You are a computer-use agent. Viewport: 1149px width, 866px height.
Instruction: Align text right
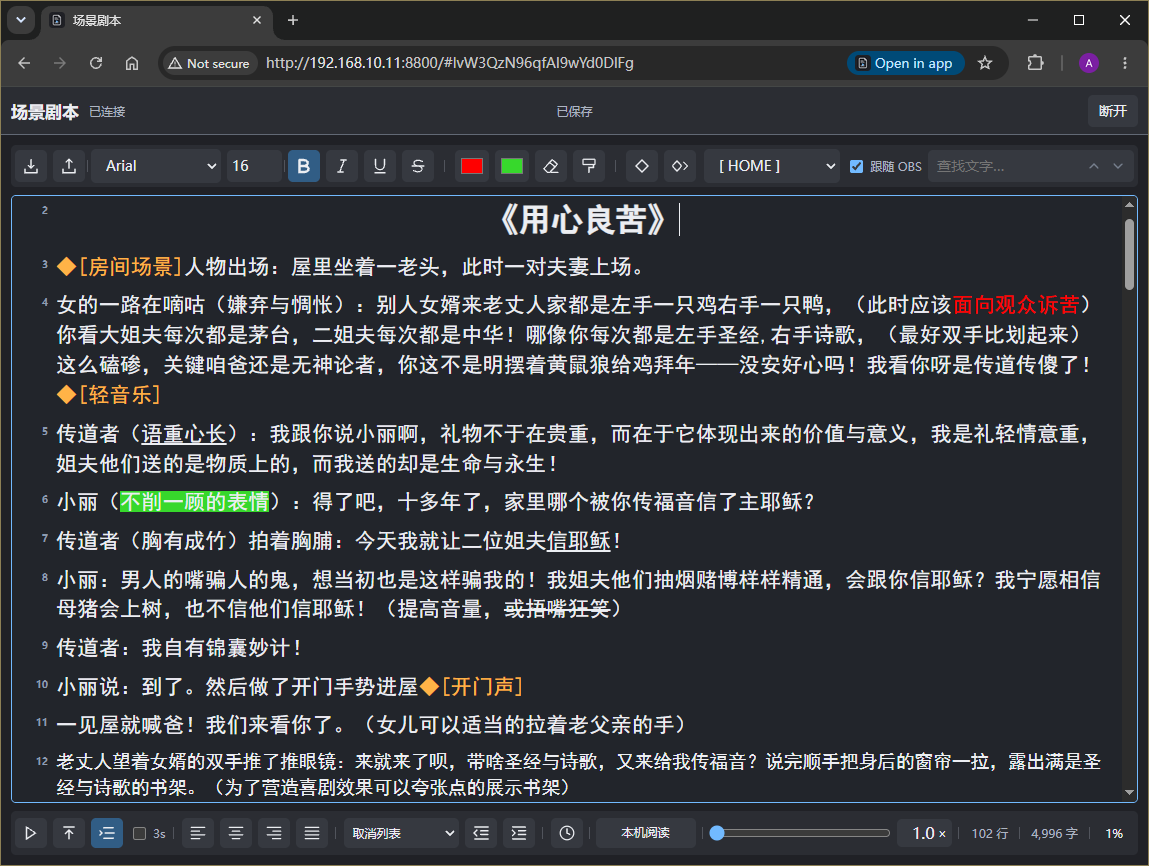point(274,833)
